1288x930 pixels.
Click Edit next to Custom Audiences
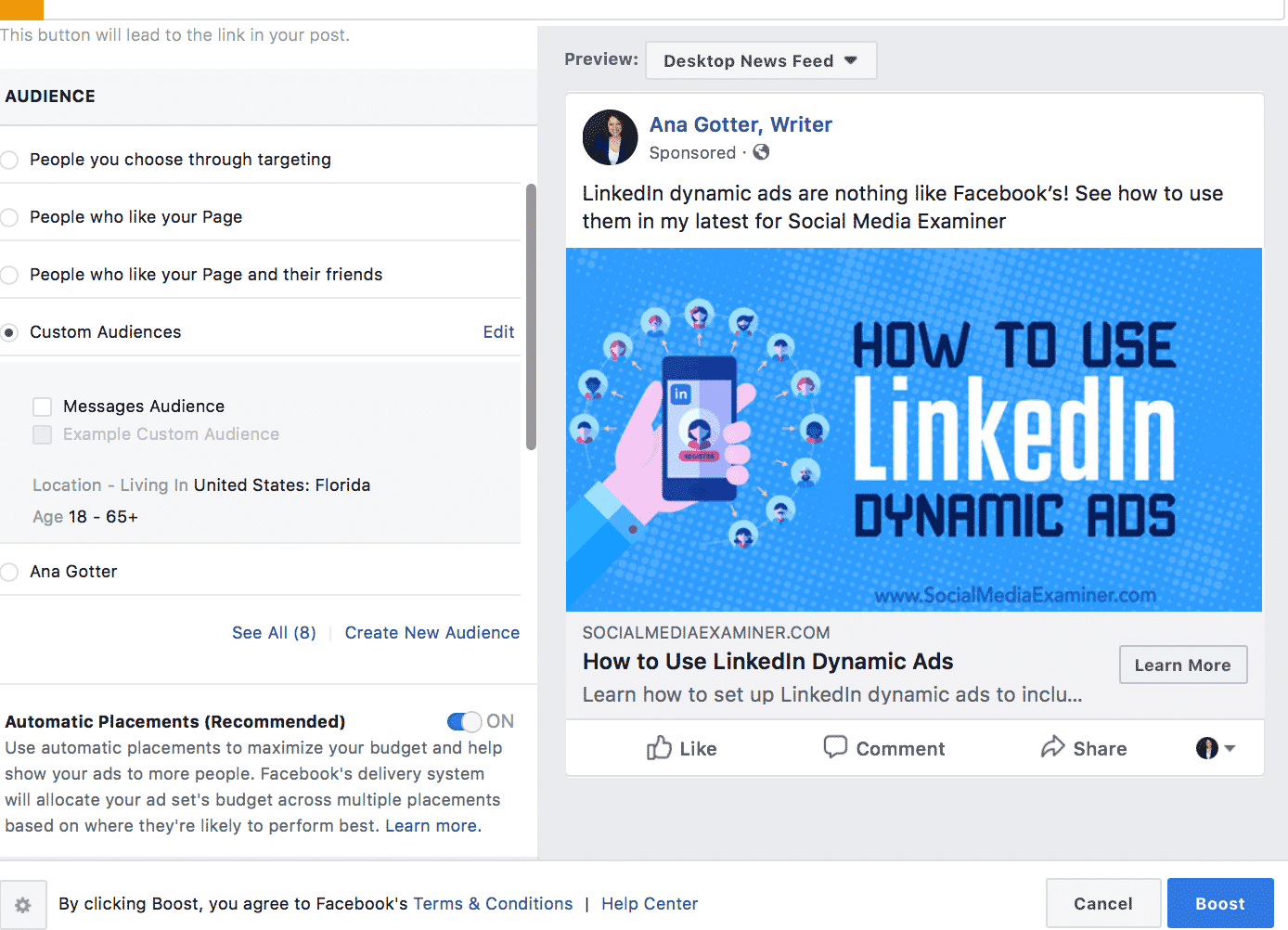(x=498, y=332)
